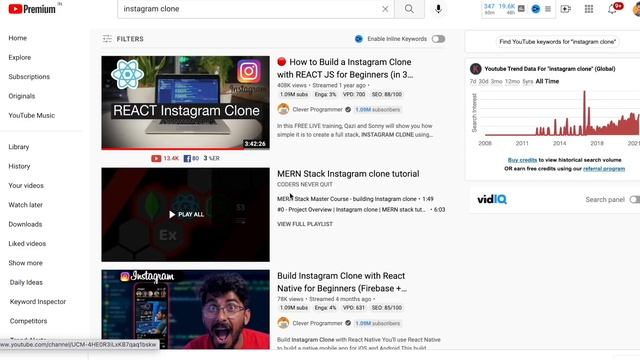Open How to Build a Instagram Clone title
The height and width of the screenshot is (360, 640).
pos(345,68)
